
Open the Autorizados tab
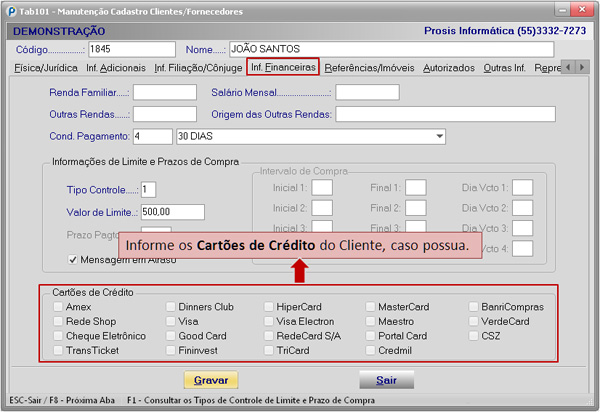(449, 68)
